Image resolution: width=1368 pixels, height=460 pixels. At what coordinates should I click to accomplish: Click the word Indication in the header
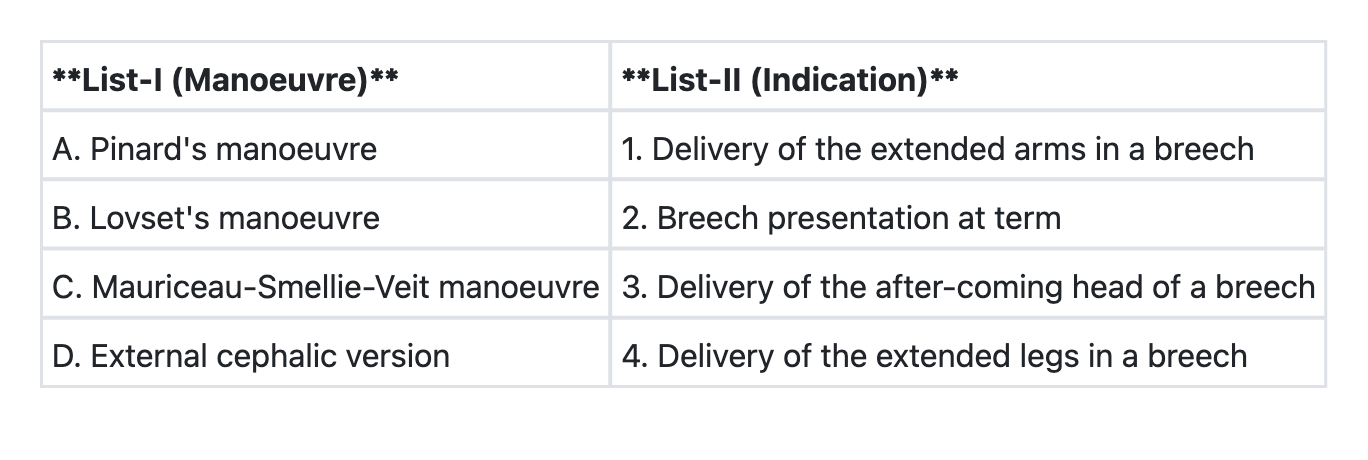(839, 79)
